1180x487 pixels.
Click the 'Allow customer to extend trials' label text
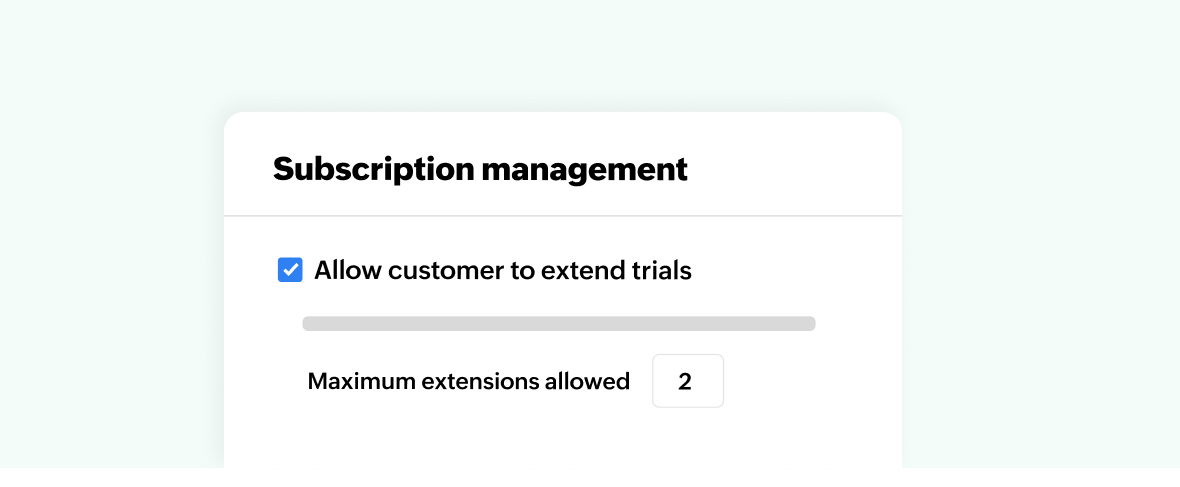[502, 270]
